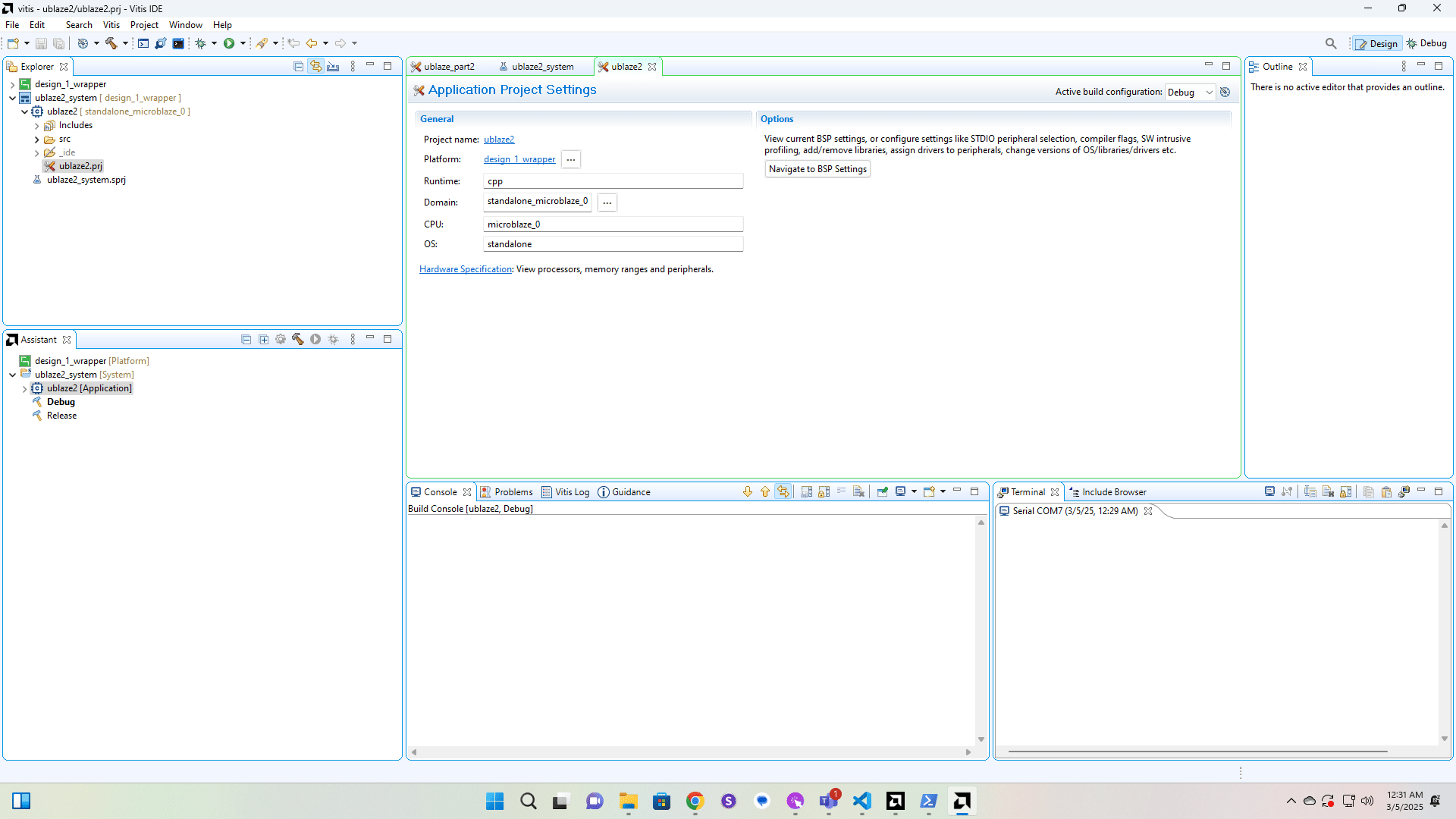Click the Console horizontal scrollbar track
The height and width of the screenshot is (819, 1456).
click(x=690, y=752)
